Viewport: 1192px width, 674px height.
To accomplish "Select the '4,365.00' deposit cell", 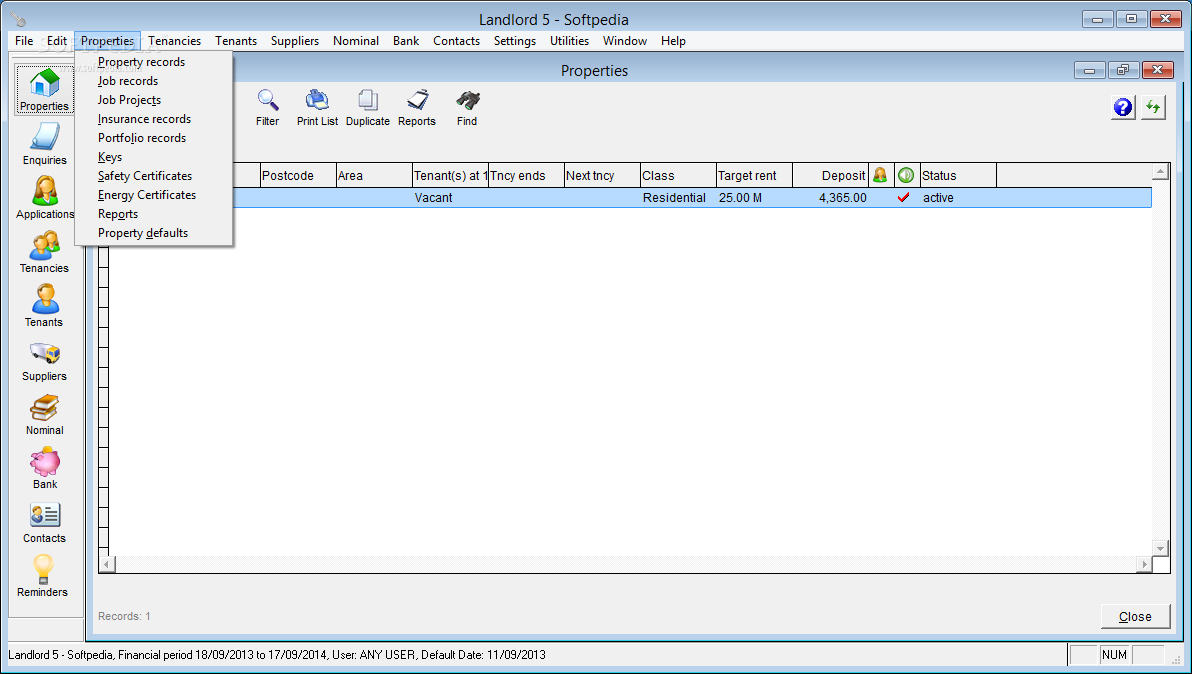I will tap(830, 198).
